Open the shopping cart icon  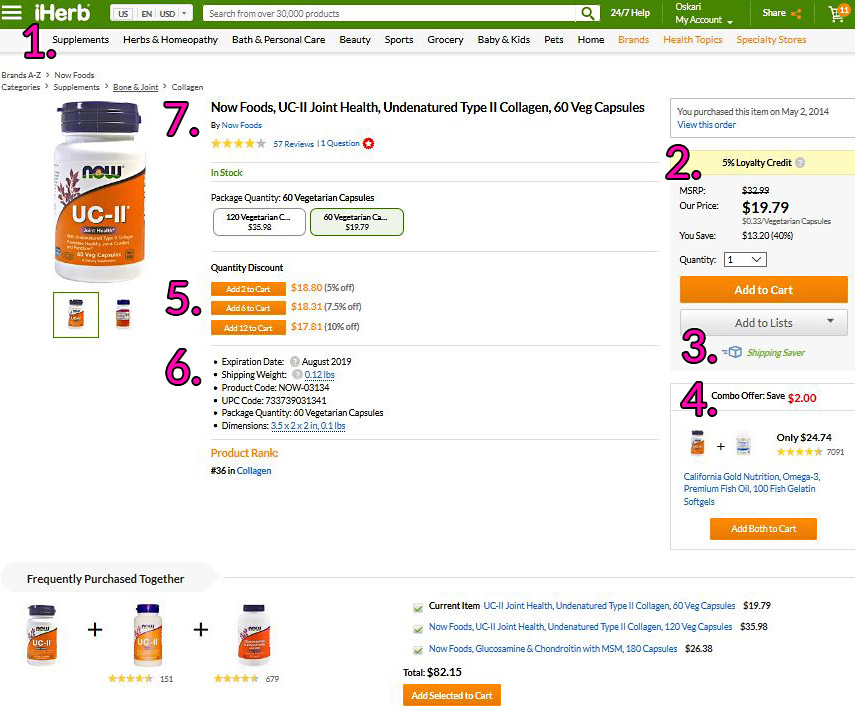(836, 14)
